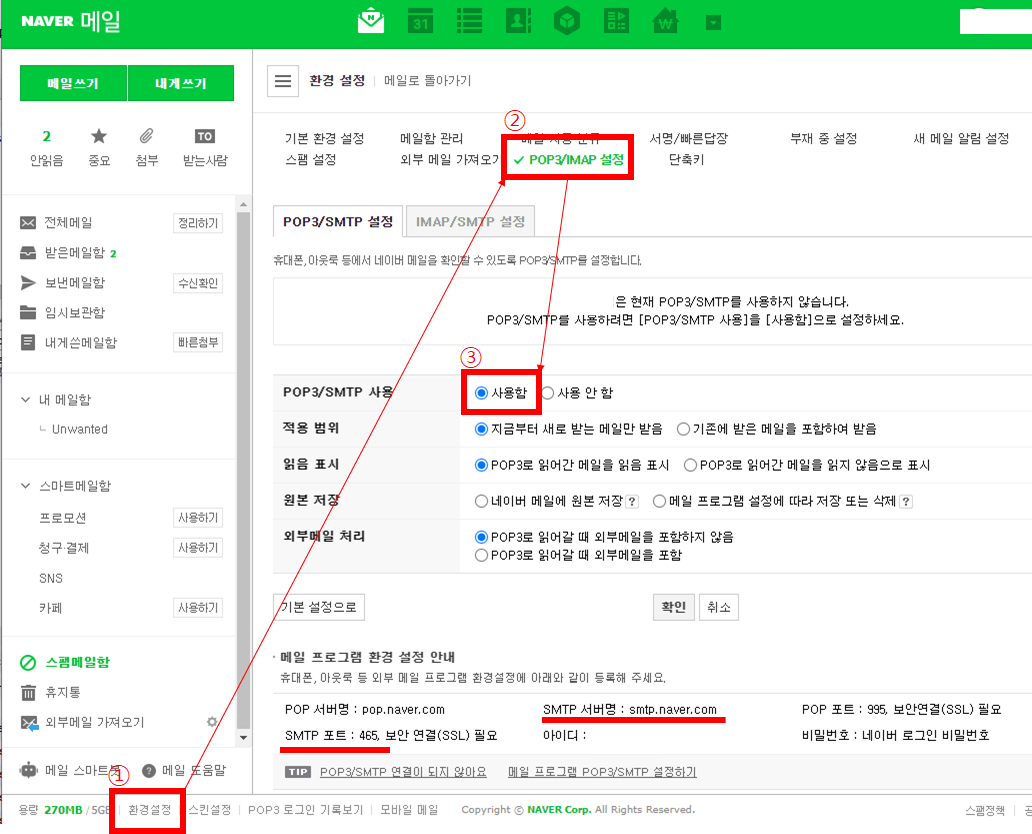Click the 기본 설정으로 reset button
The width and height of the screenshot is (1032, 834).
[x=319, y=607]
